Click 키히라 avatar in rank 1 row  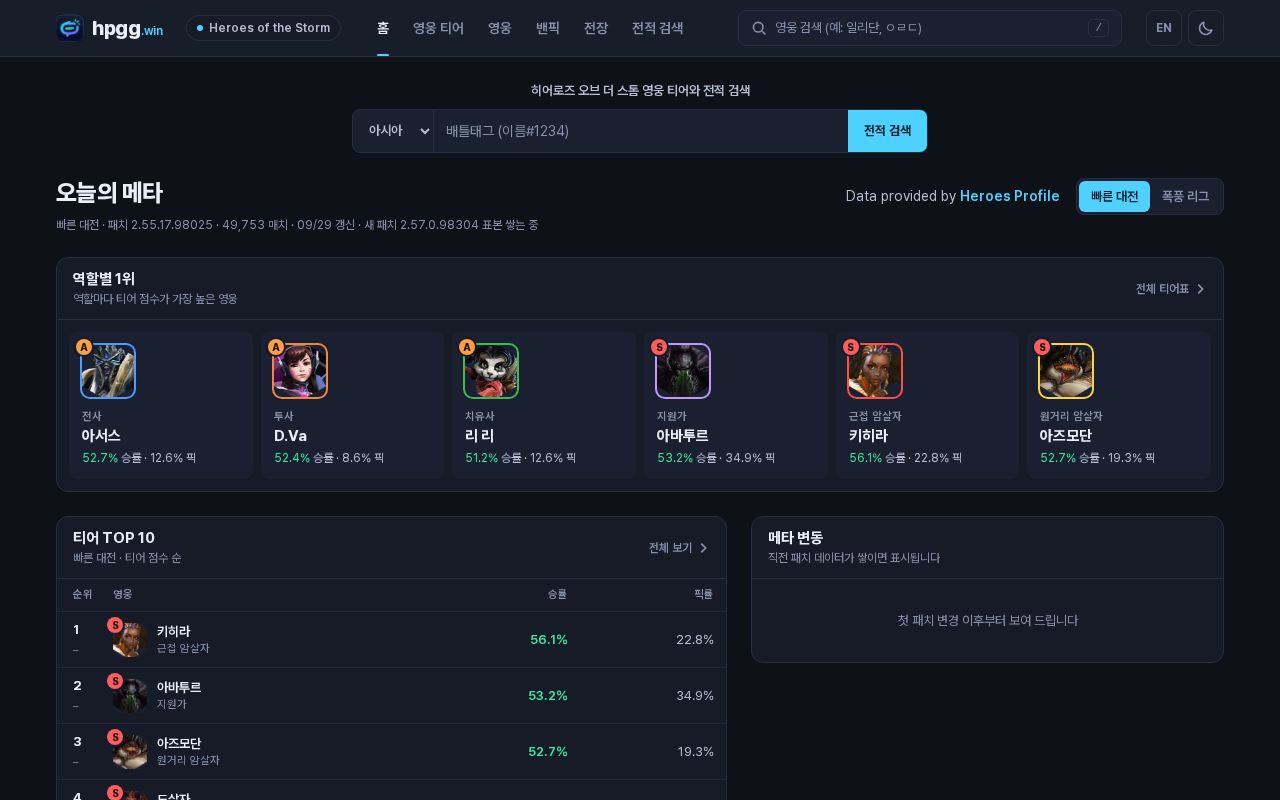[130, 639]
